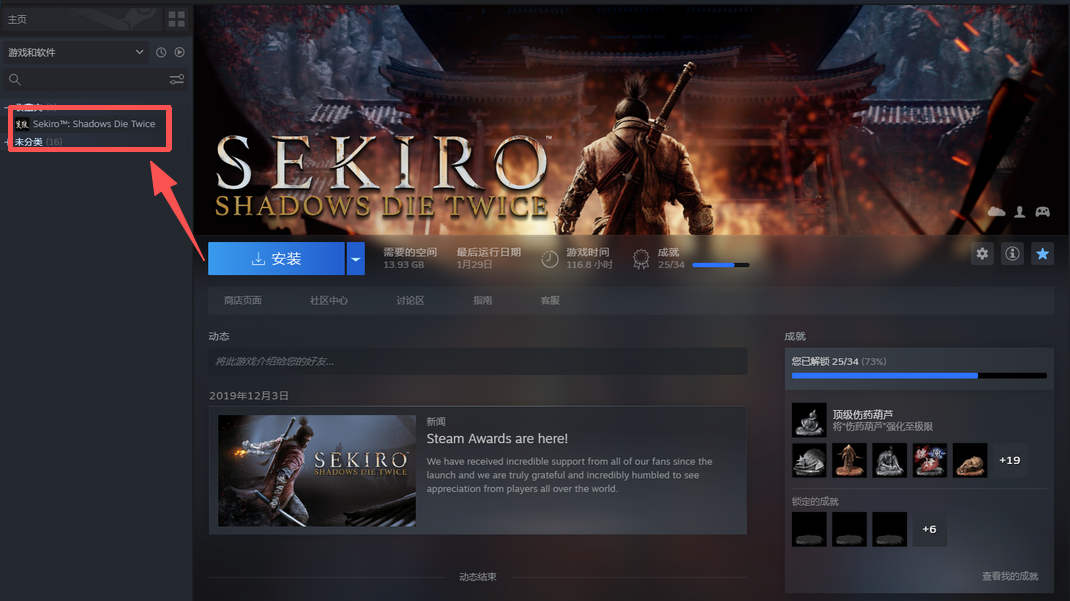This screenshot has width=1070, height=601.
Task: Click 查看我的成就 link
Action: click(1009, 576)
